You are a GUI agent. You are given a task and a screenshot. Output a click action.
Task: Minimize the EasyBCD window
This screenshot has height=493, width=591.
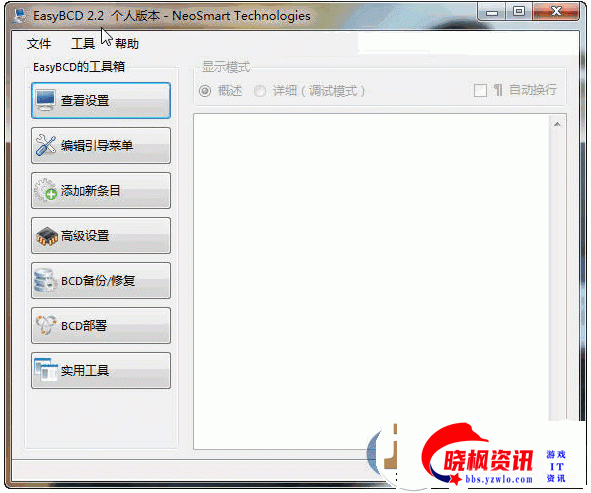[491, 12]
